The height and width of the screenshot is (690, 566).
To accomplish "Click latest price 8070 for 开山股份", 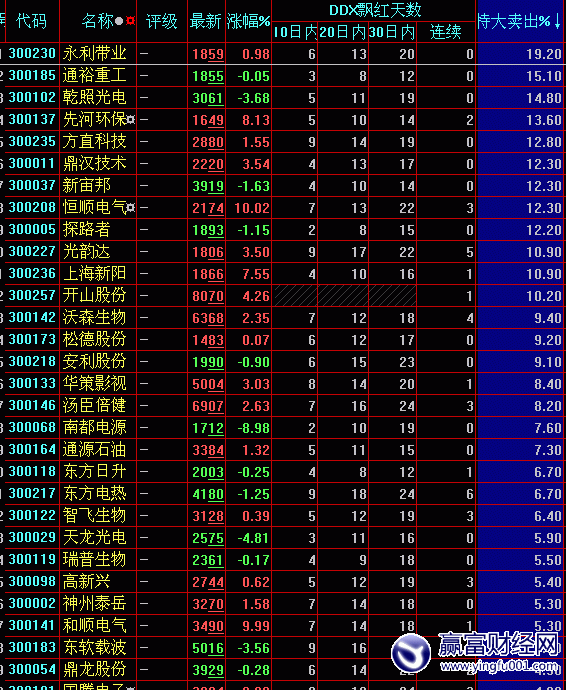I will pos(208,296).
